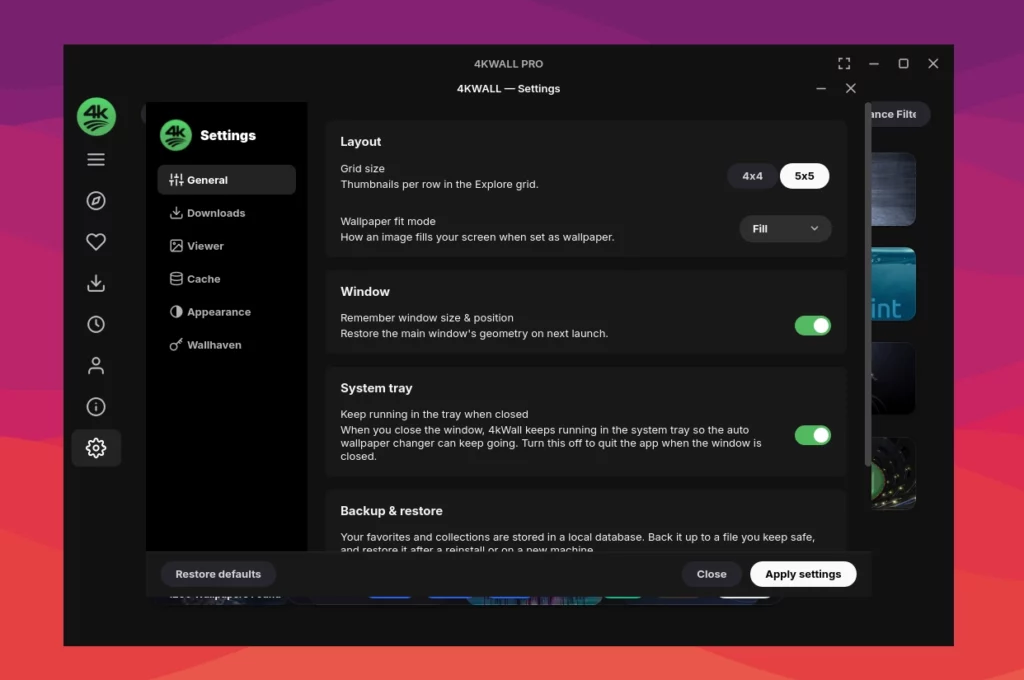Click the settings gear icon in the sidebar
This screenshot has width=1024, height=680.
[x=96, y=447]
